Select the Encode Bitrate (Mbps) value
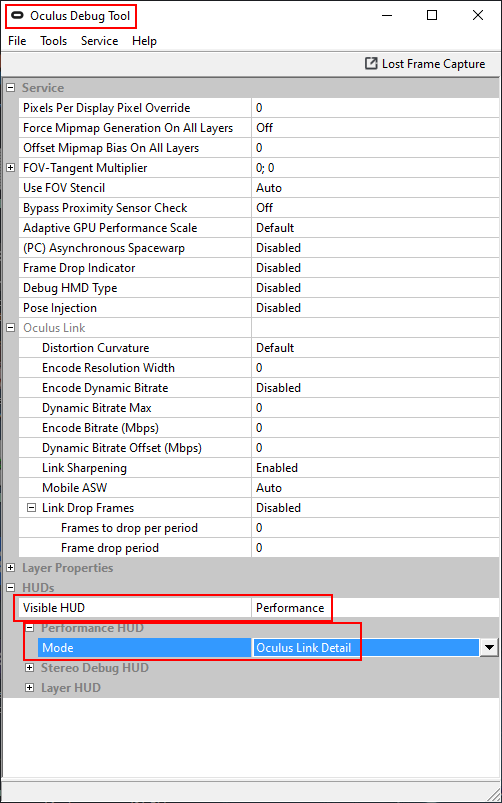The width and height of the screenshot is (502, 803). (375, 427)
